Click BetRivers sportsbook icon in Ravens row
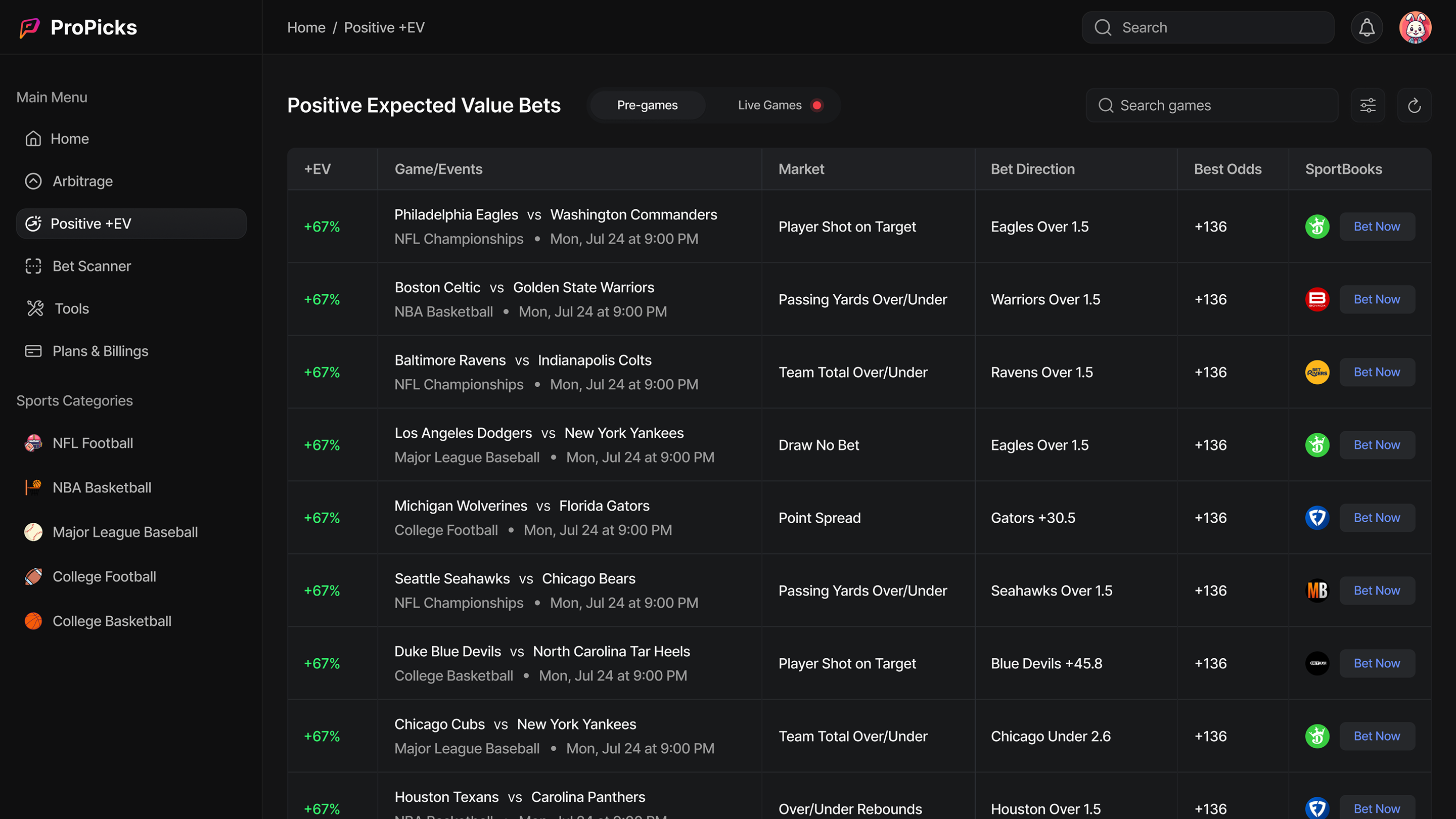 [1316, 372]
